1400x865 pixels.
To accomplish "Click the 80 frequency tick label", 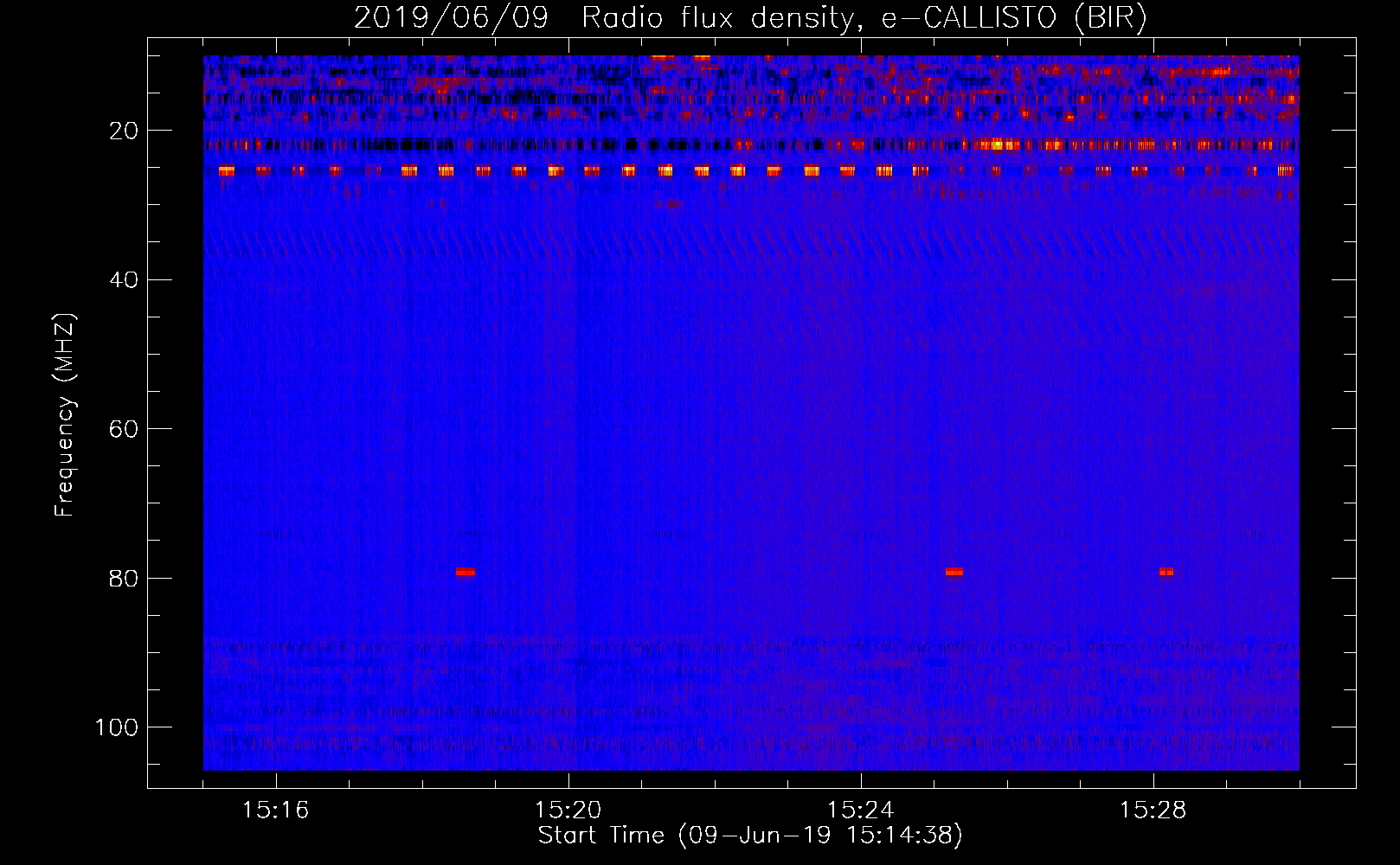I will pos(124,579).
